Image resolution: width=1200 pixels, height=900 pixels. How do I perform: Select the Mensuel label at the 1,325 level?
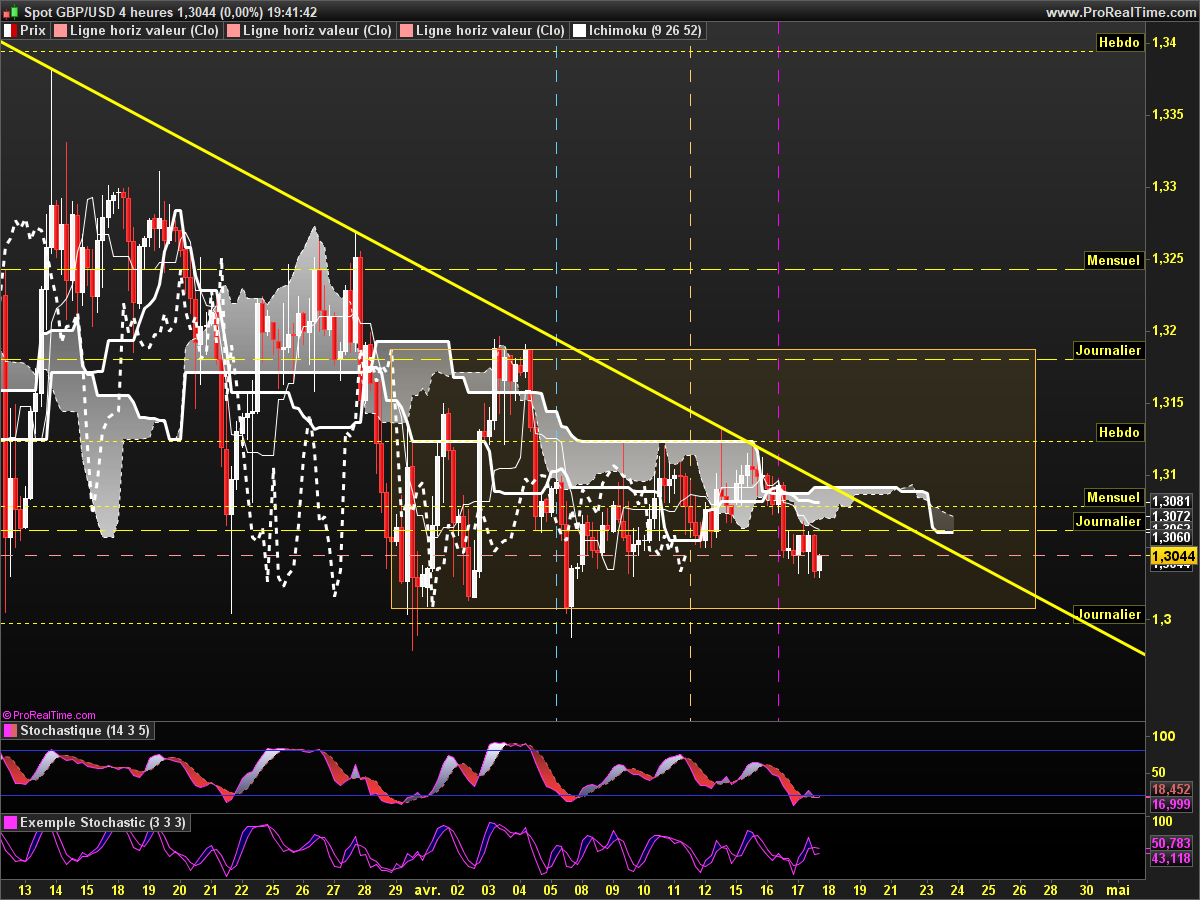click(x=1113, y=260)
